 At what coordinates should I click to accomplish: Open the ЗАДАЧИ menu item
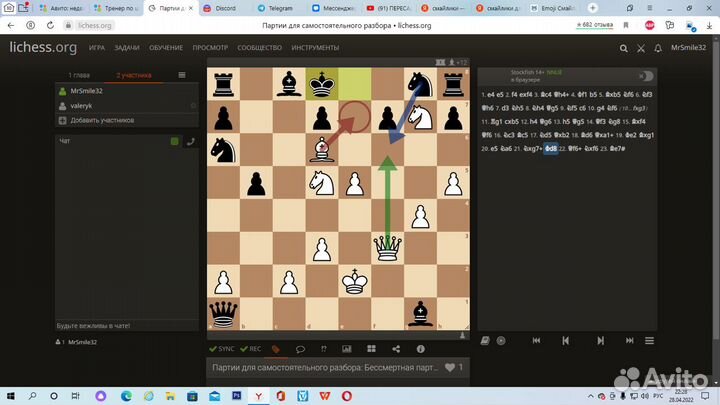[x=127, y=47]
